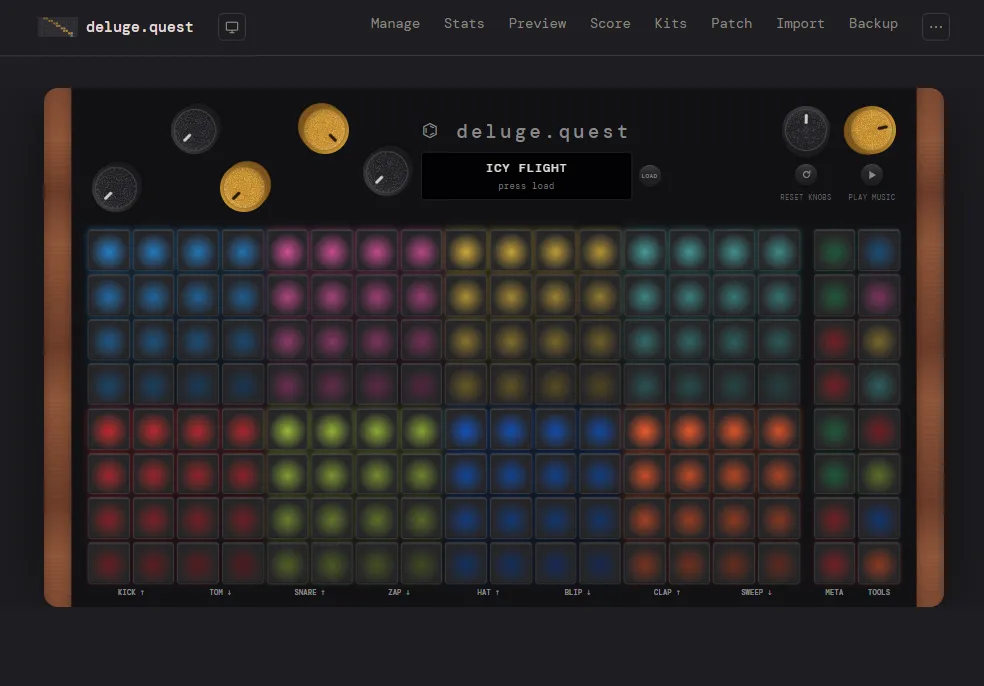Go to the Stats page
The height and width of the screenshot is (686, 984).
click(464, 23)
